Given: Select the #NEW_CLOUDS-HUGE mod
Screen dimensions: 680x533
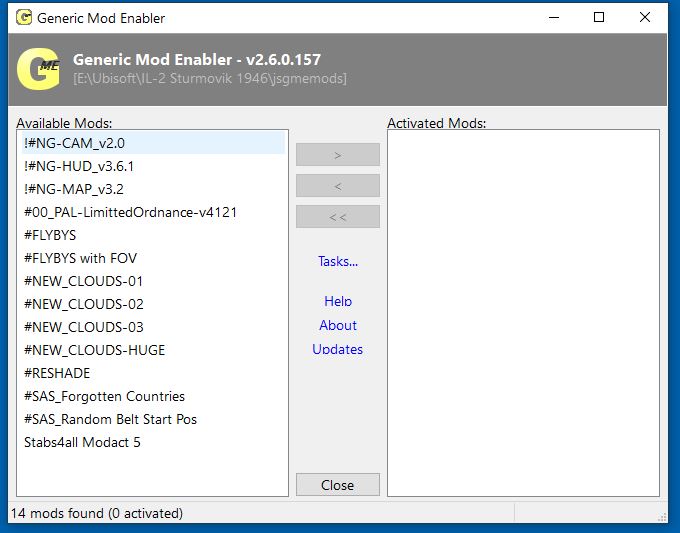Looking at the screenshot, I should coord(153,350).
